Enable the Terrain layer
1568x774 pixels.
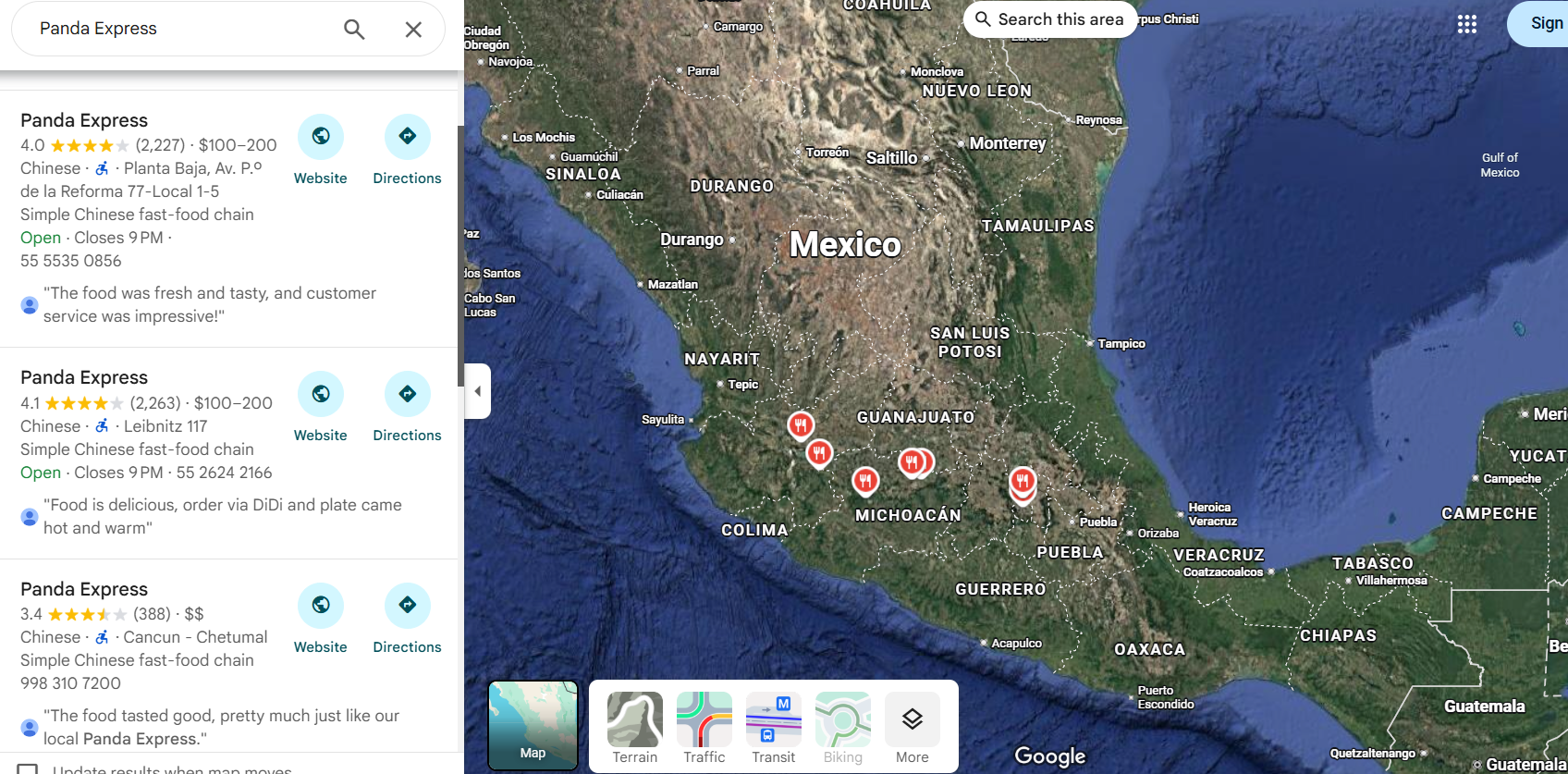(x=635, y=728)
